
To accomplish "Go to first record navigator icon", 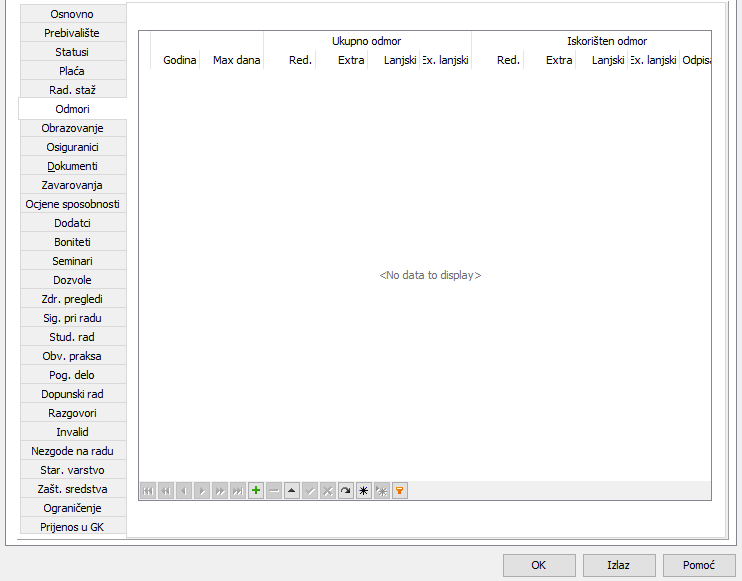I will [x=148, y=491].
